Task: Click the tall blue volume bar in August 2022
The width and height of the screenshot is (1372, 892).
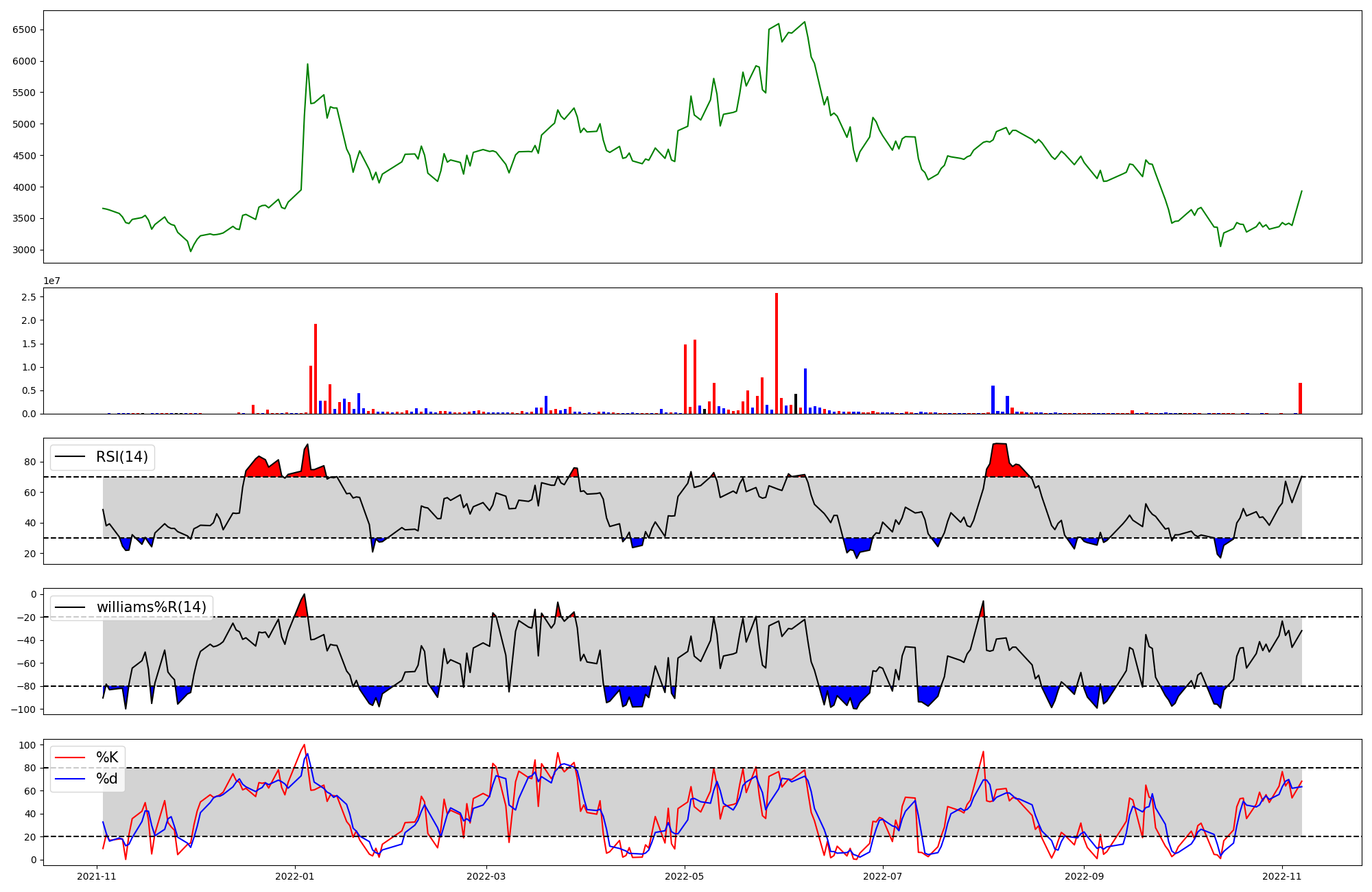Action: (993, 400)
